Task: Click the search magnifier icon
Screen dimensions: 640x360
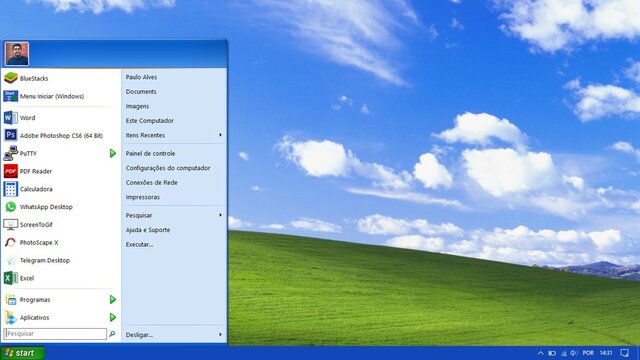Action: click(112, 334)
